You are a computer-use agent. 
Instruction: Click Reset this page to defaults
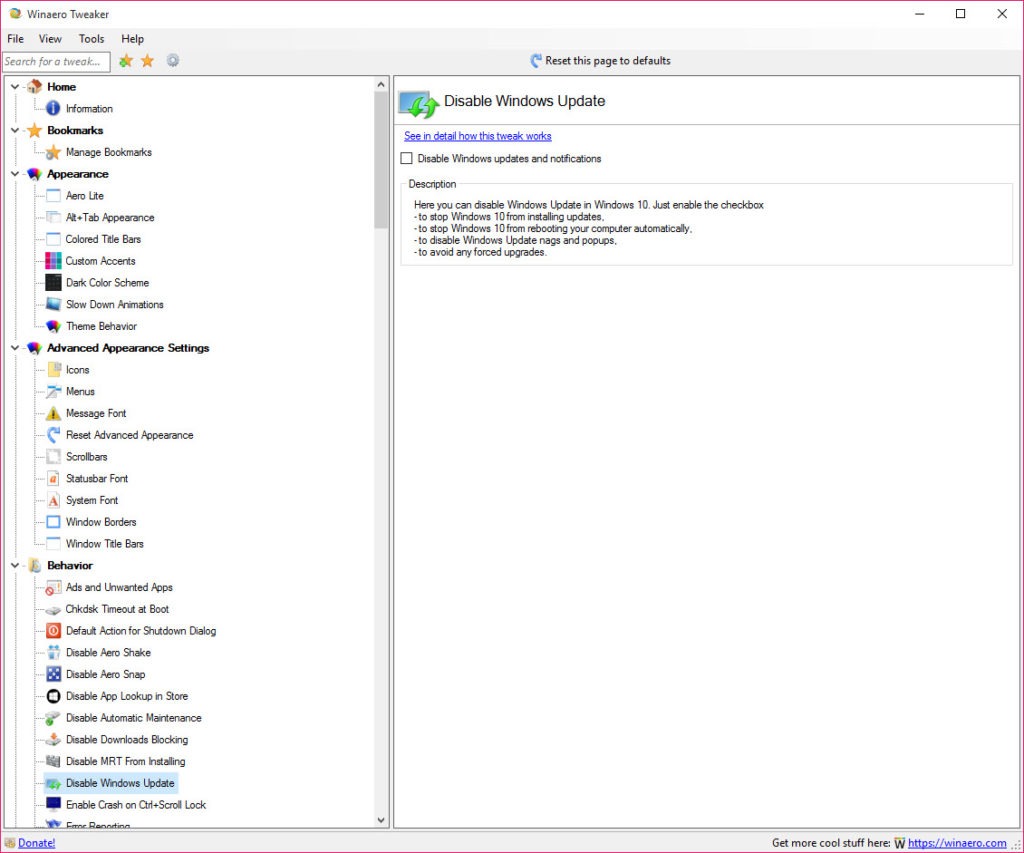(x=600, y=61)
